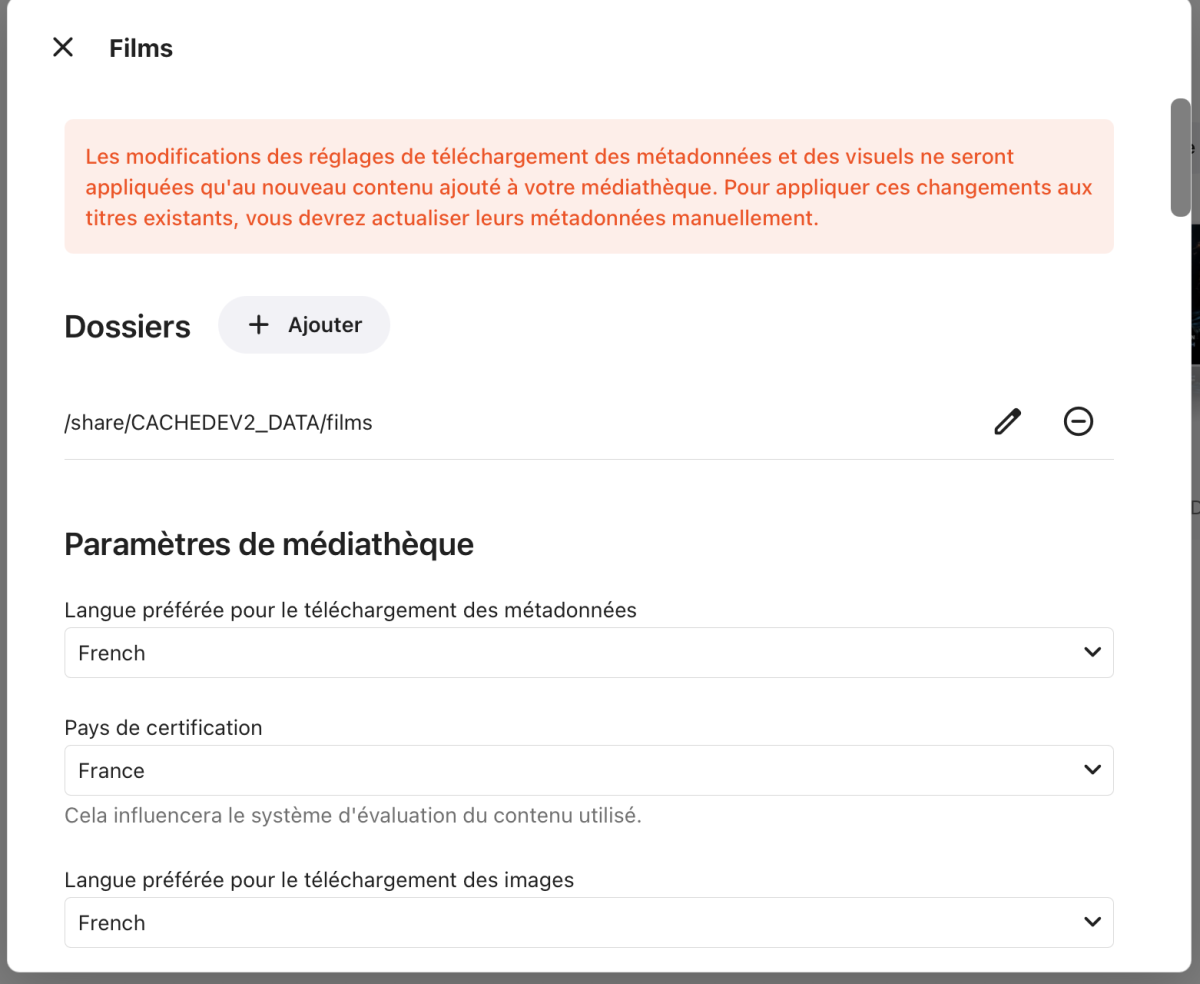The height and width of the screenshot is (984, 1200).
Task: Remove the CACHEDEV2_DATA/films folder using minus icon
Action: [1078, 422]
